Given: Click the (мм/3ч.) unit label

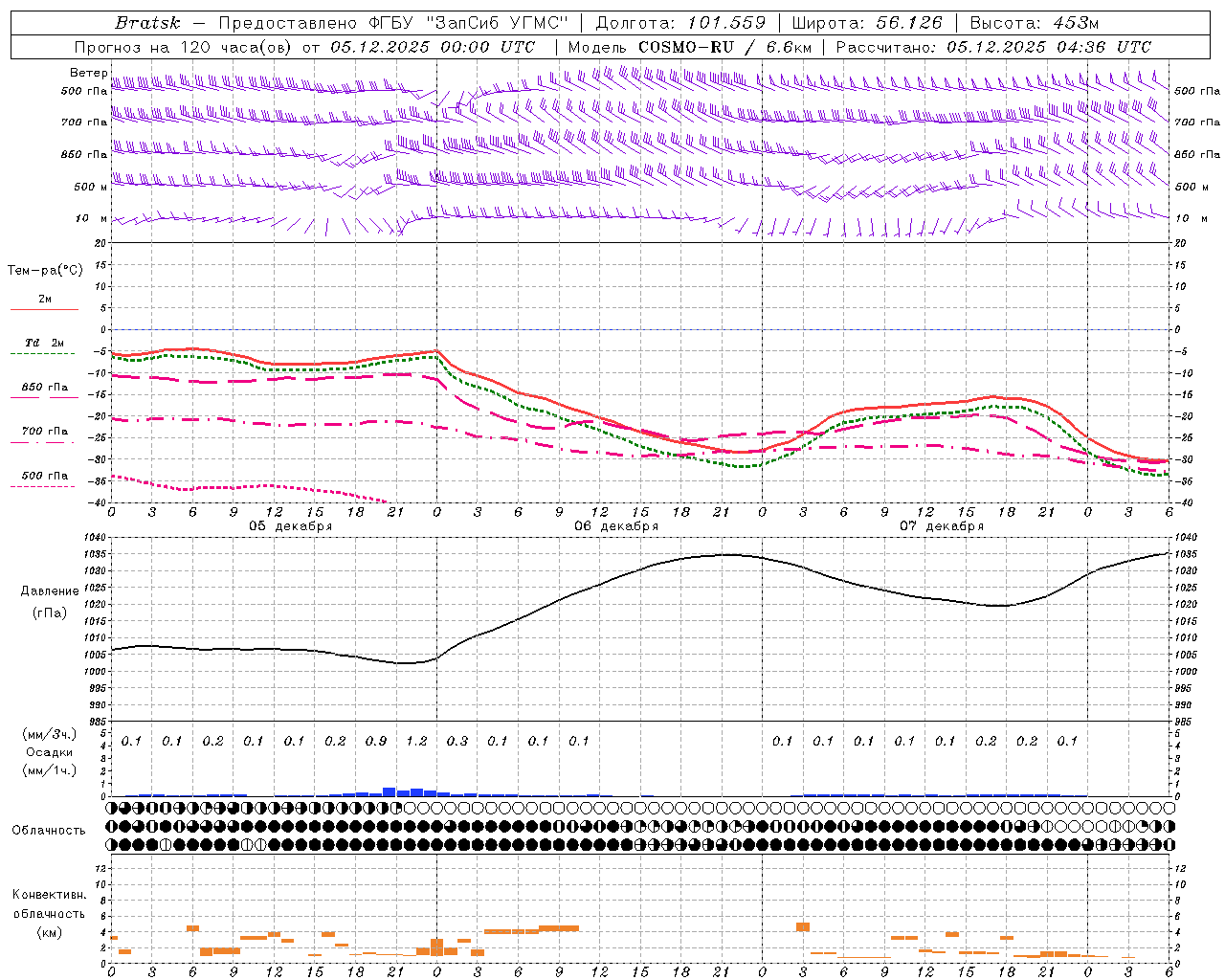Looking at the screenshot, I should [x=50, y=734].
